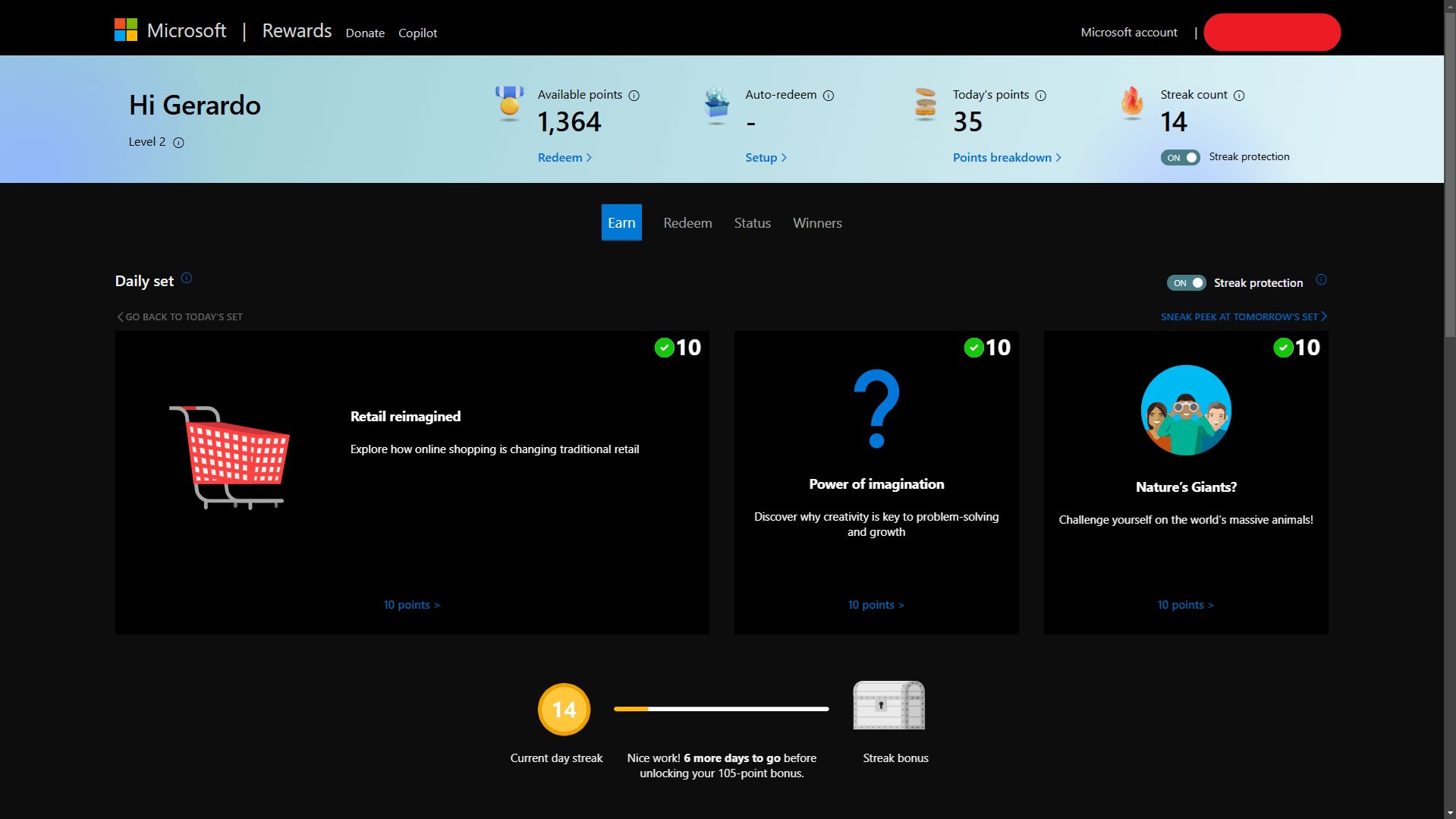Toggle Streak protection switch in header banner

point(1180,158)
